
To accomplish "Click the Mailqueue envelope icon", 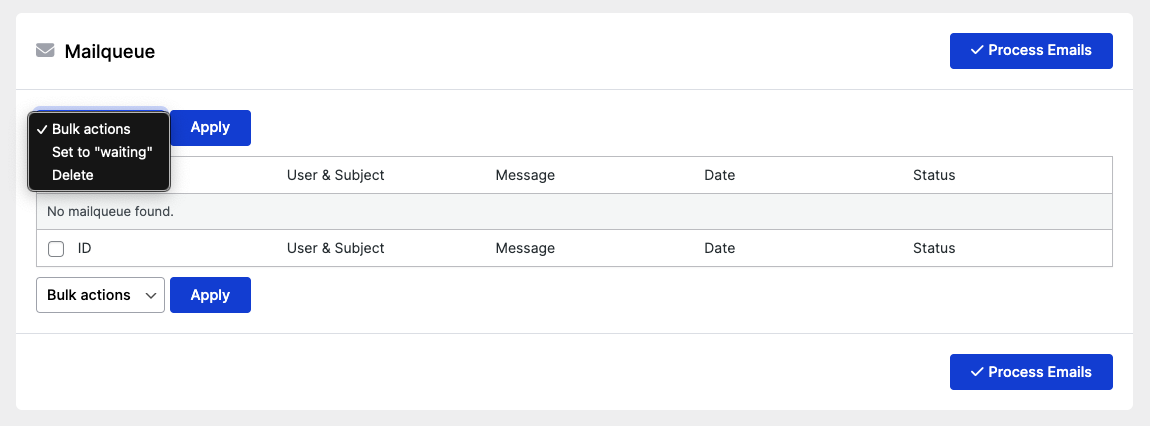I will 45,51.
